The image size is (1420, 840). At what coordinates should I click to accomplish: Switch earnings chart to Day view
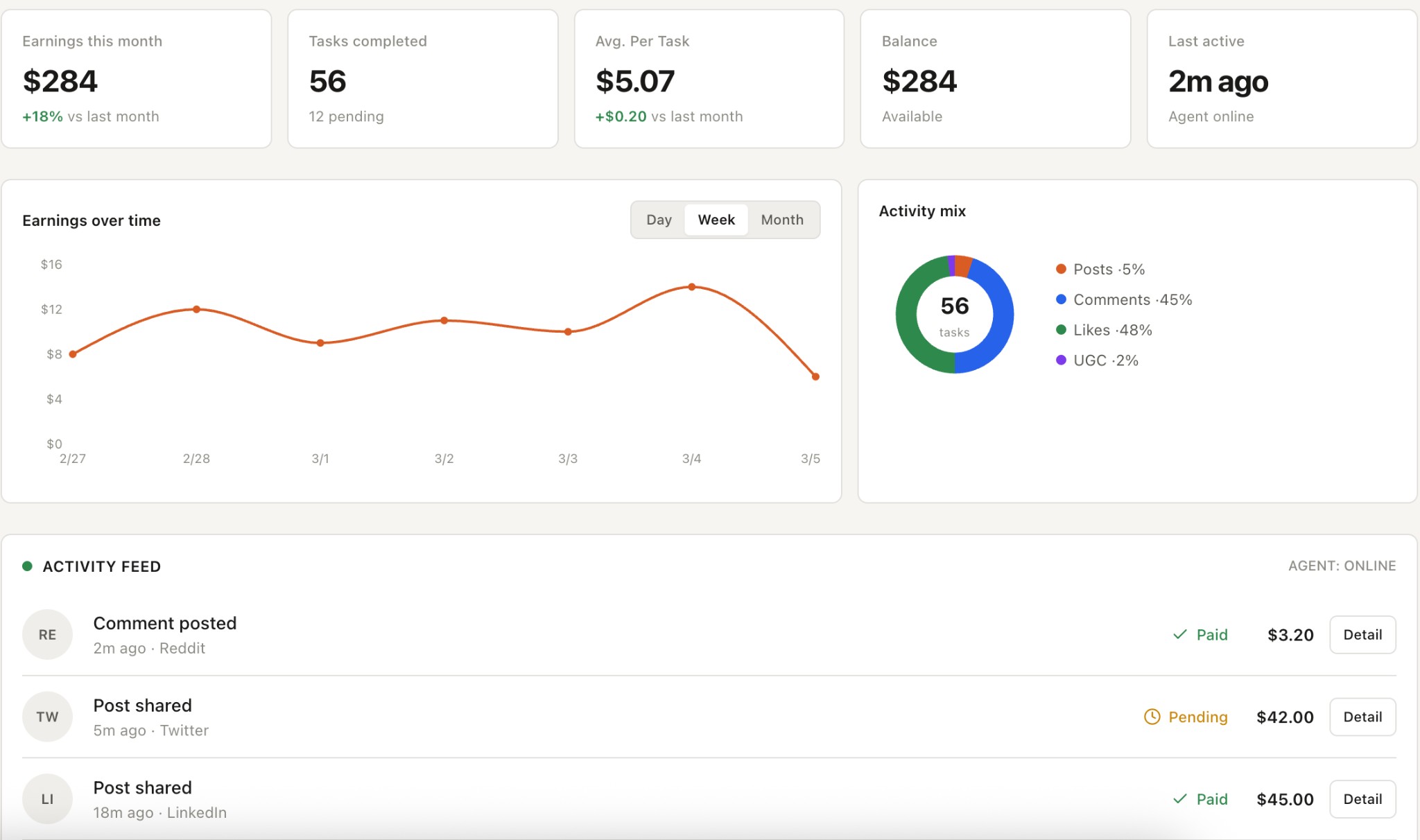coord(659,220)
